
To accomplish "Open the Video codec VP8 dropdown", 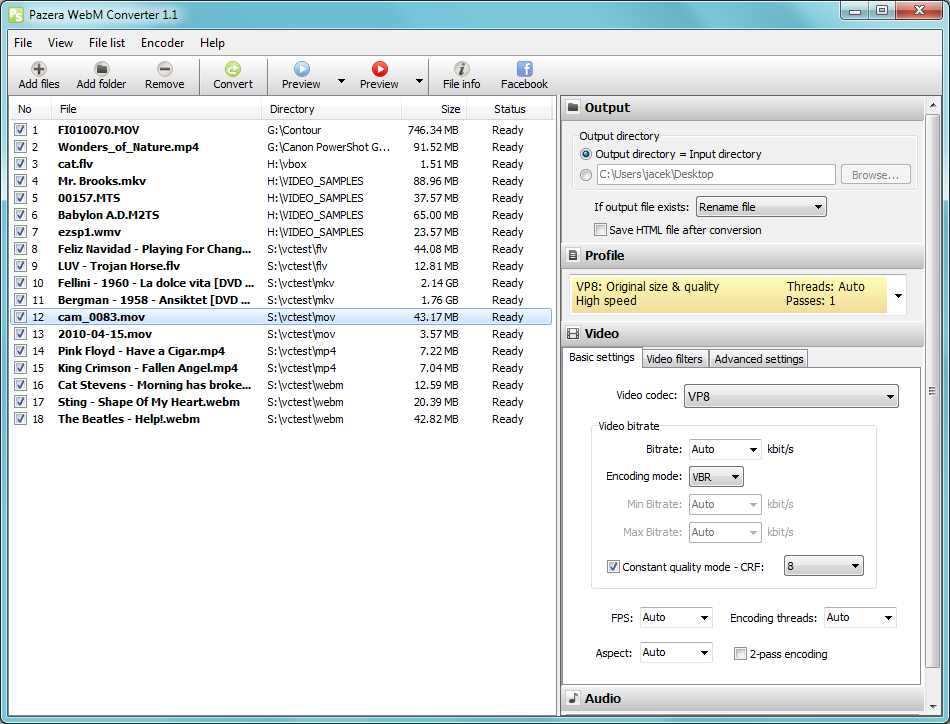I will 791,396.
